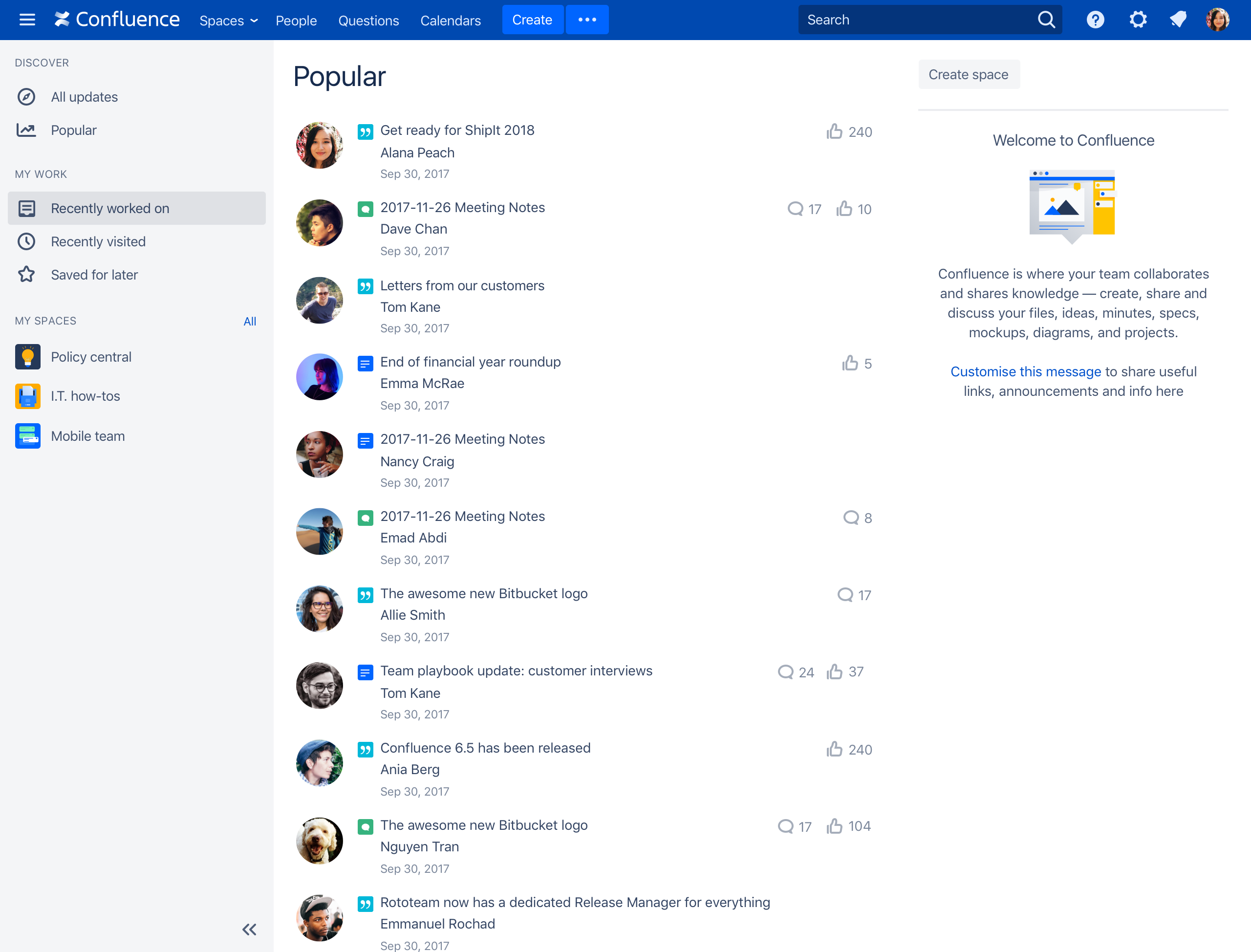This screenshot has width=1251, height=952.
Task: Open the user profile avatar menu
Action: point(1218,20)
